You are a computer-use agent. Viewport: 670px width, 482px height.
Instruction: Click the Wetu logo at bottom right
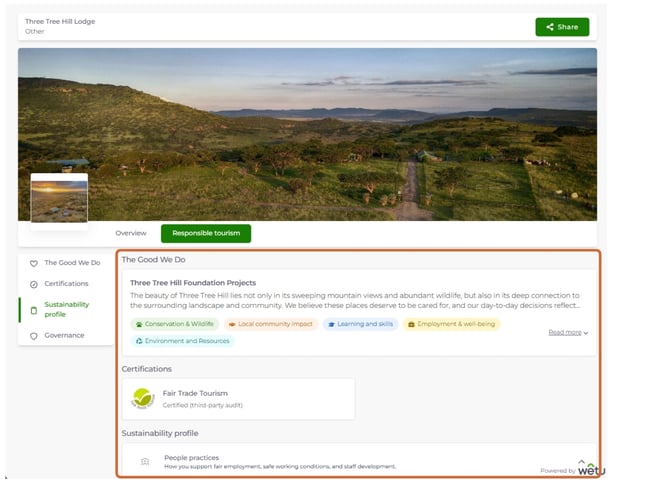pyautogui.click(x=591, y=470)
